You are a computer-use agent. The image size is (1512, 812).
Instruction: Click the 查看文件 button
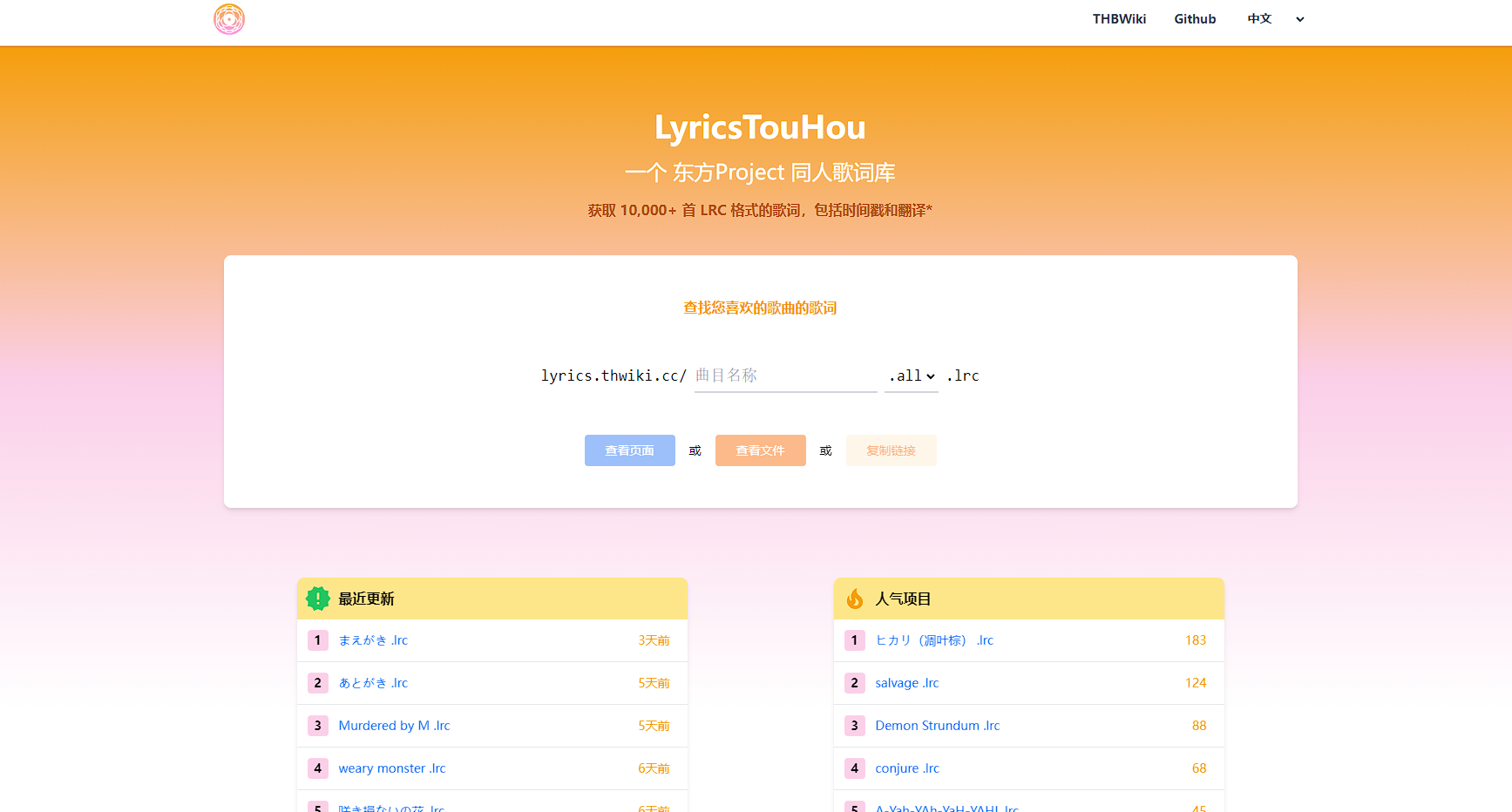tap(761, 450)
